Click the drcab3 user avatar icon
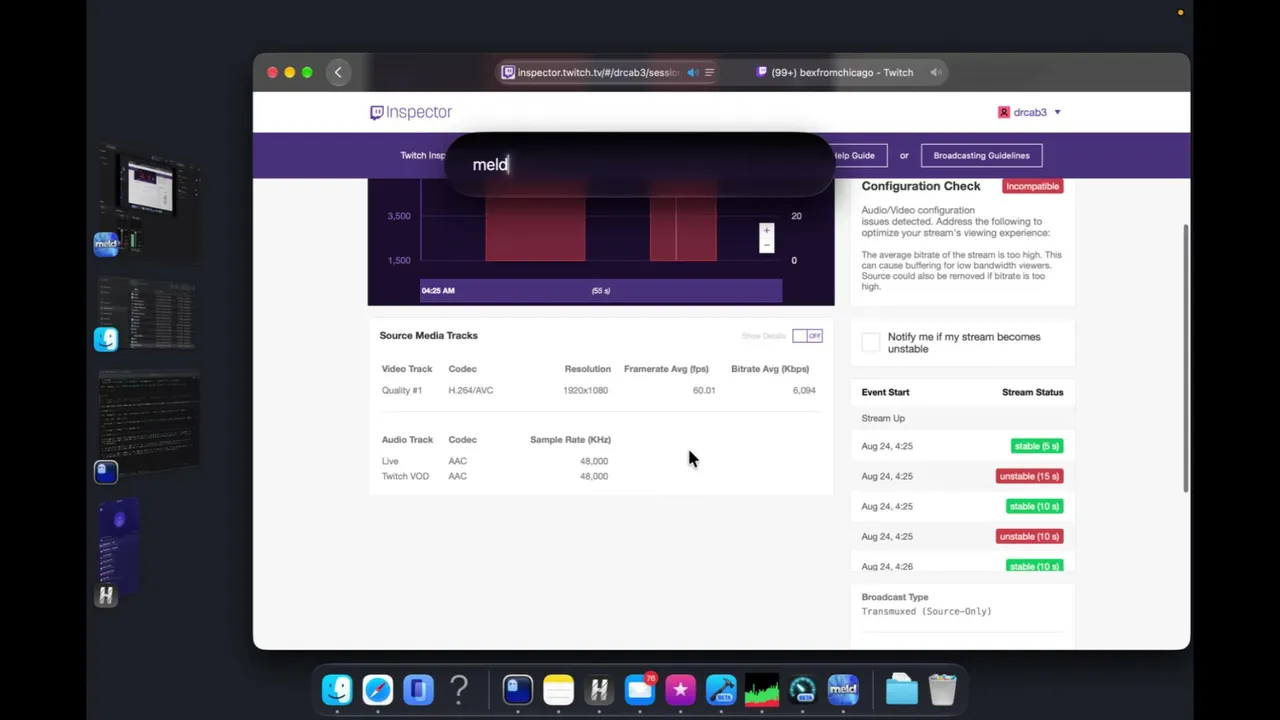This screenshot has width=1280, height=720. pyautogui.click(x=1004, y=112)
